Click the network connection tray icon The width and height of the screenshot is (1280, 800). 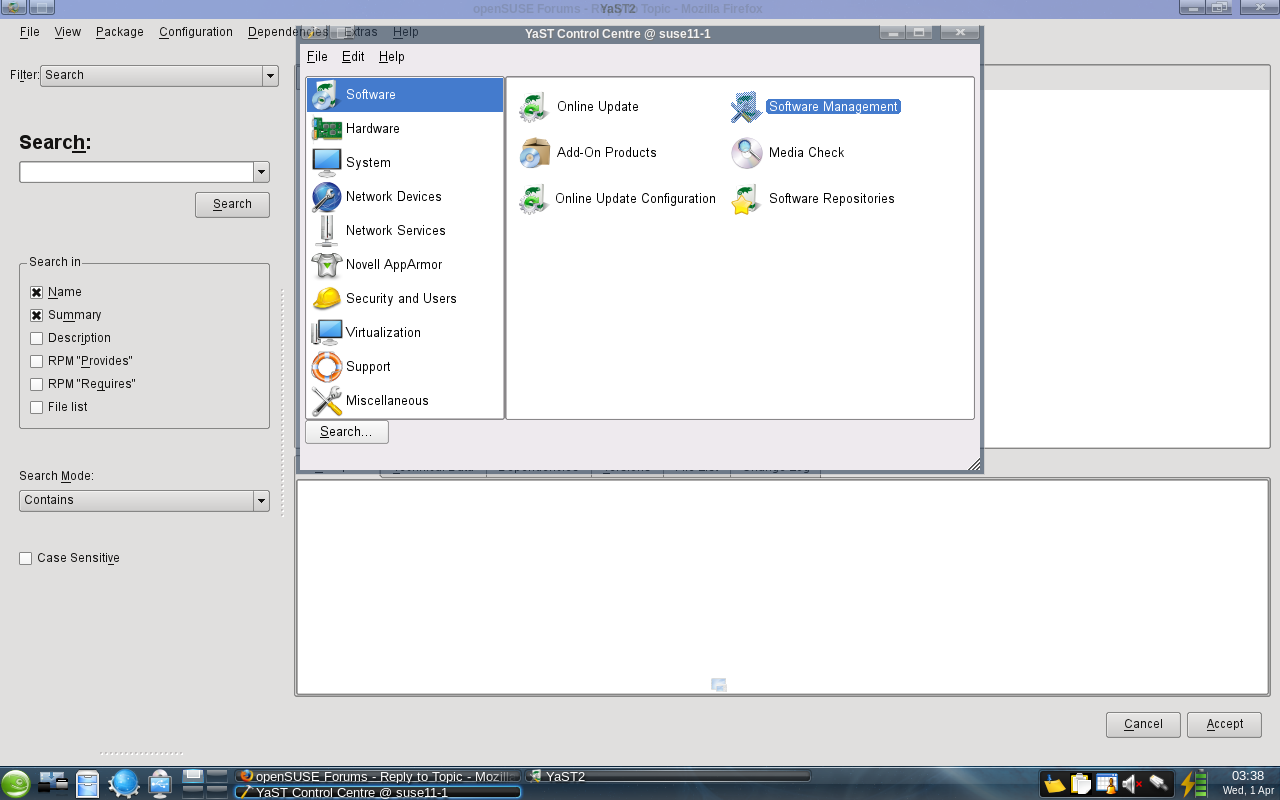[x=1158, y=784]
